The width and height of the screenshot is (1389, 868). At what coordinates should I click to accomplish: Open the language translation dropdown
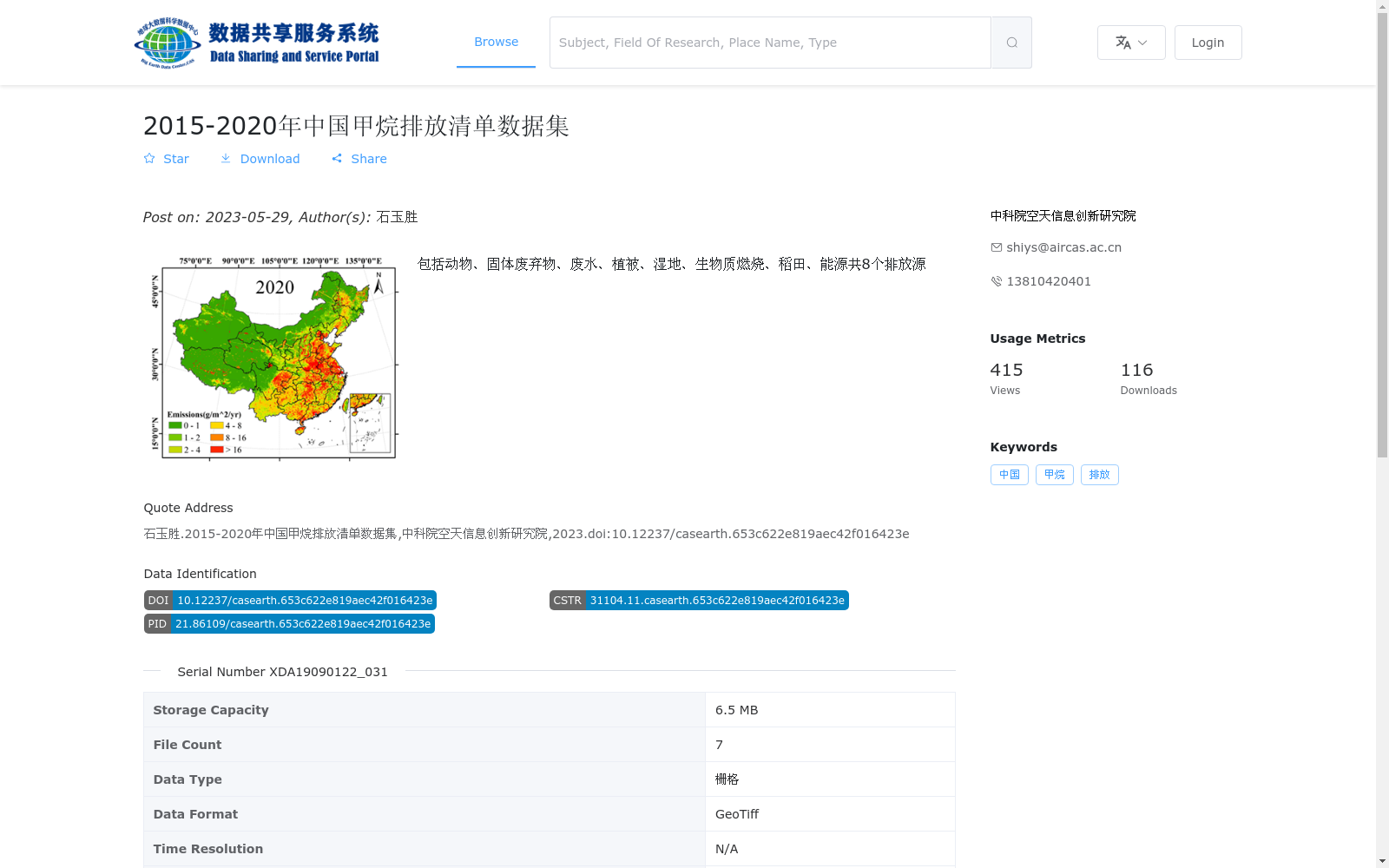pos(1131,43)
